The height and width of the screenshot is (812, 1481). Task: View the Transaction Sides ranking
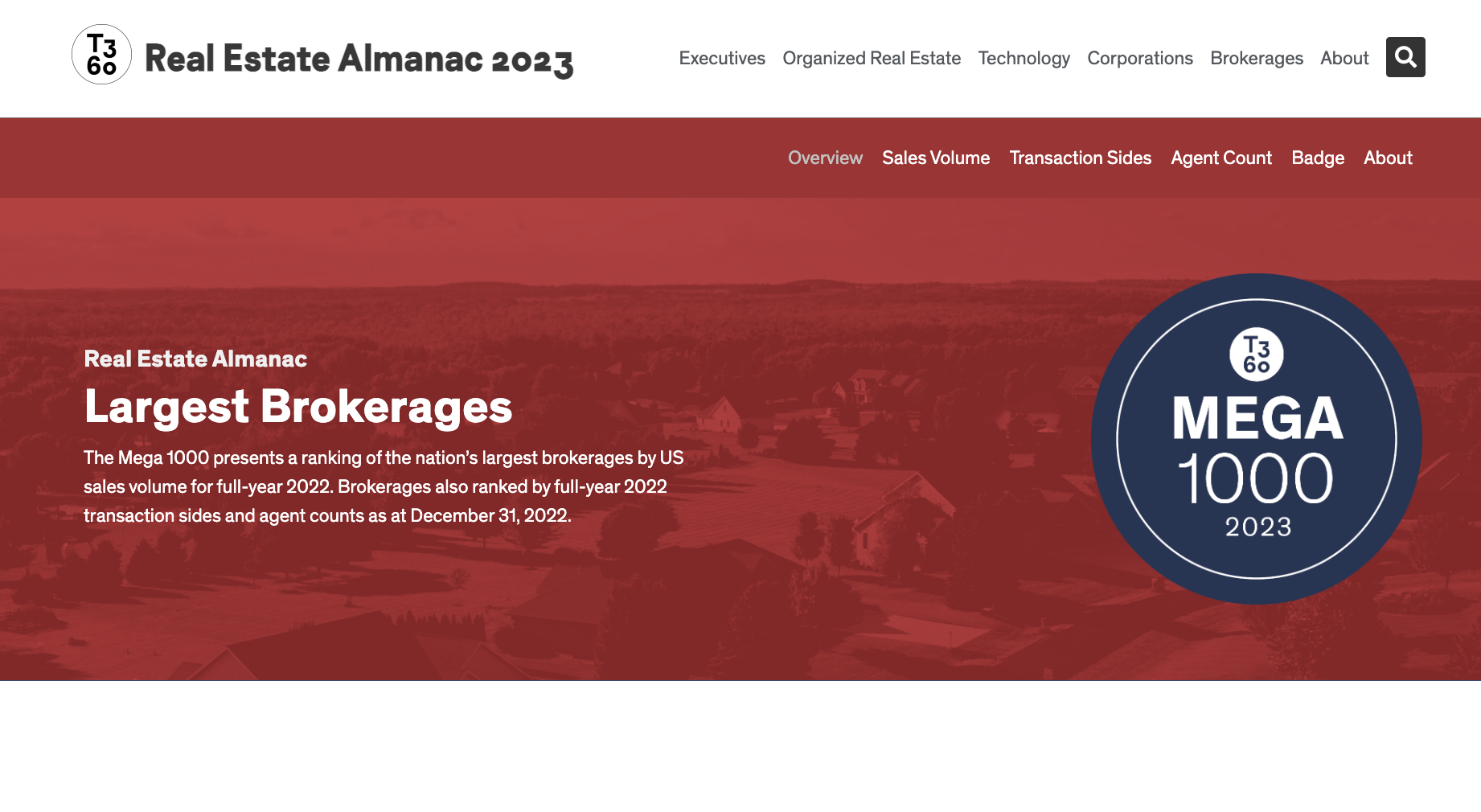pos(1081,158)
